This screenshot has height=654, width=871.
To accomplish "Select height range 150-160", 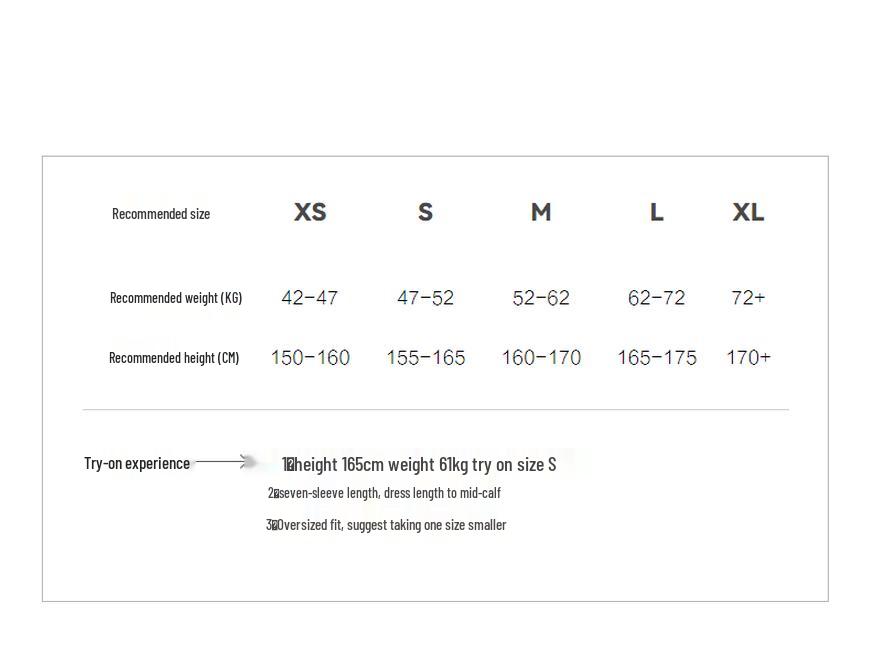I will click(x=310, y=357).
